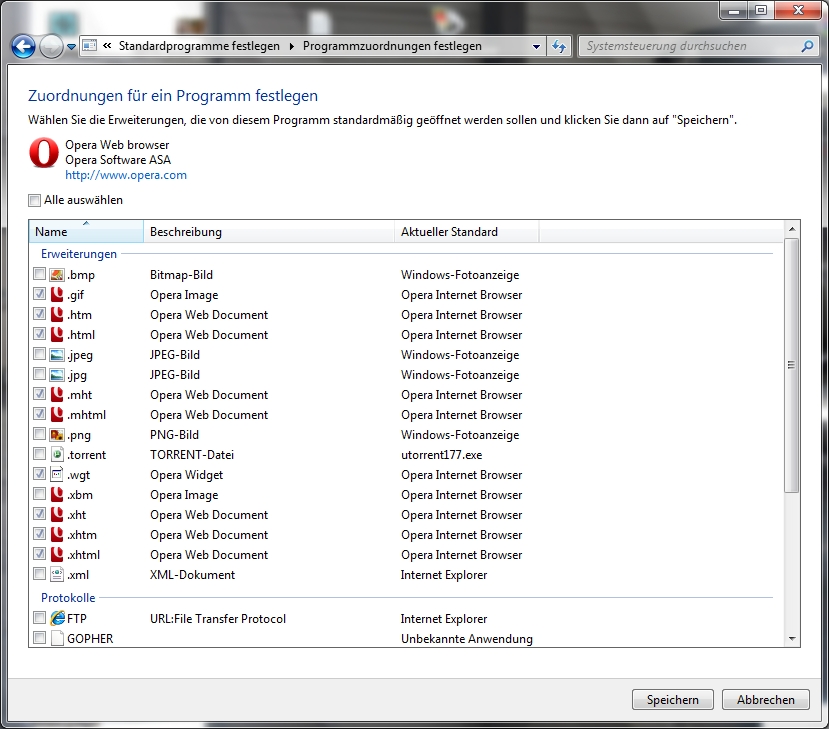This screenshot has height=729, width=829.
Task: Click the Bitmap-Bild description text
Action: (181, 274)
